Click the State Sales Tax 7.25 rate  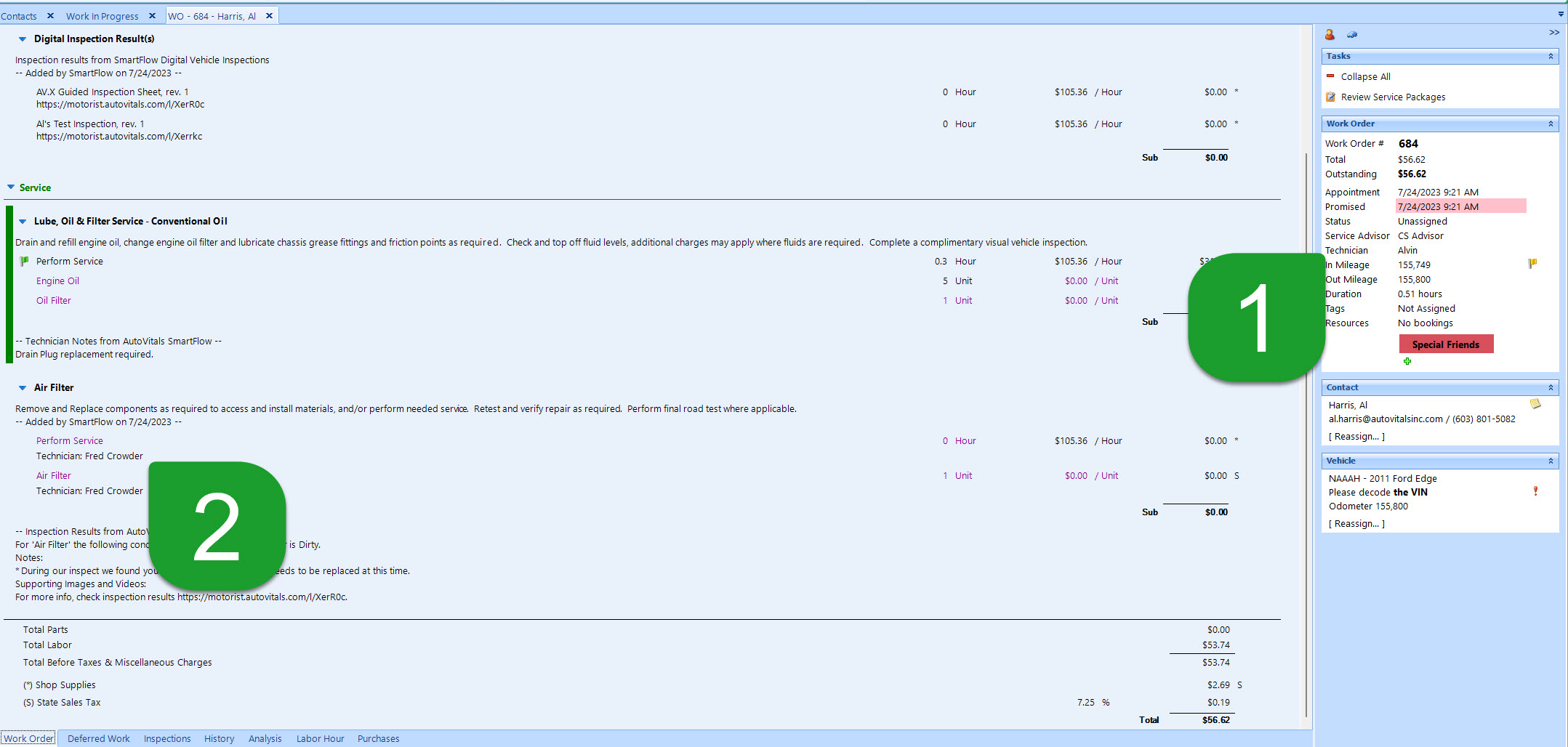click(1085, 703)
